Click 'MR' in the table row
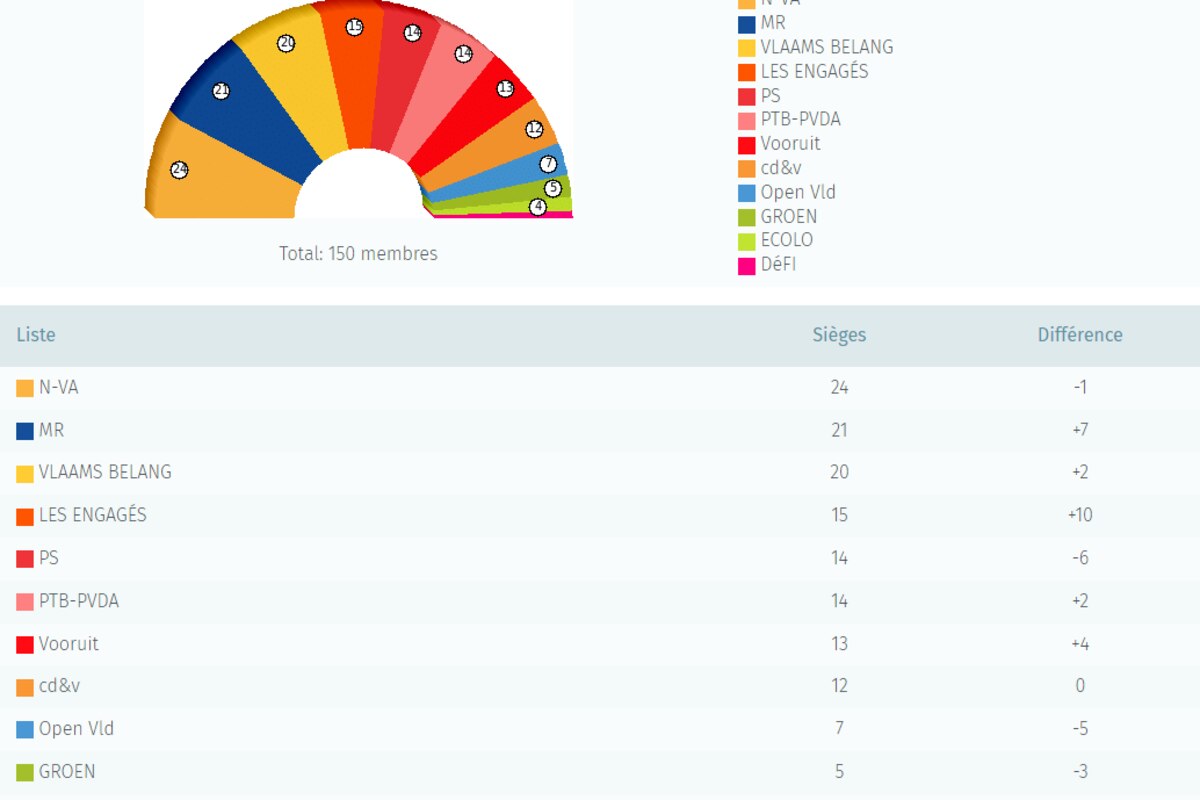 coord(51,430)
